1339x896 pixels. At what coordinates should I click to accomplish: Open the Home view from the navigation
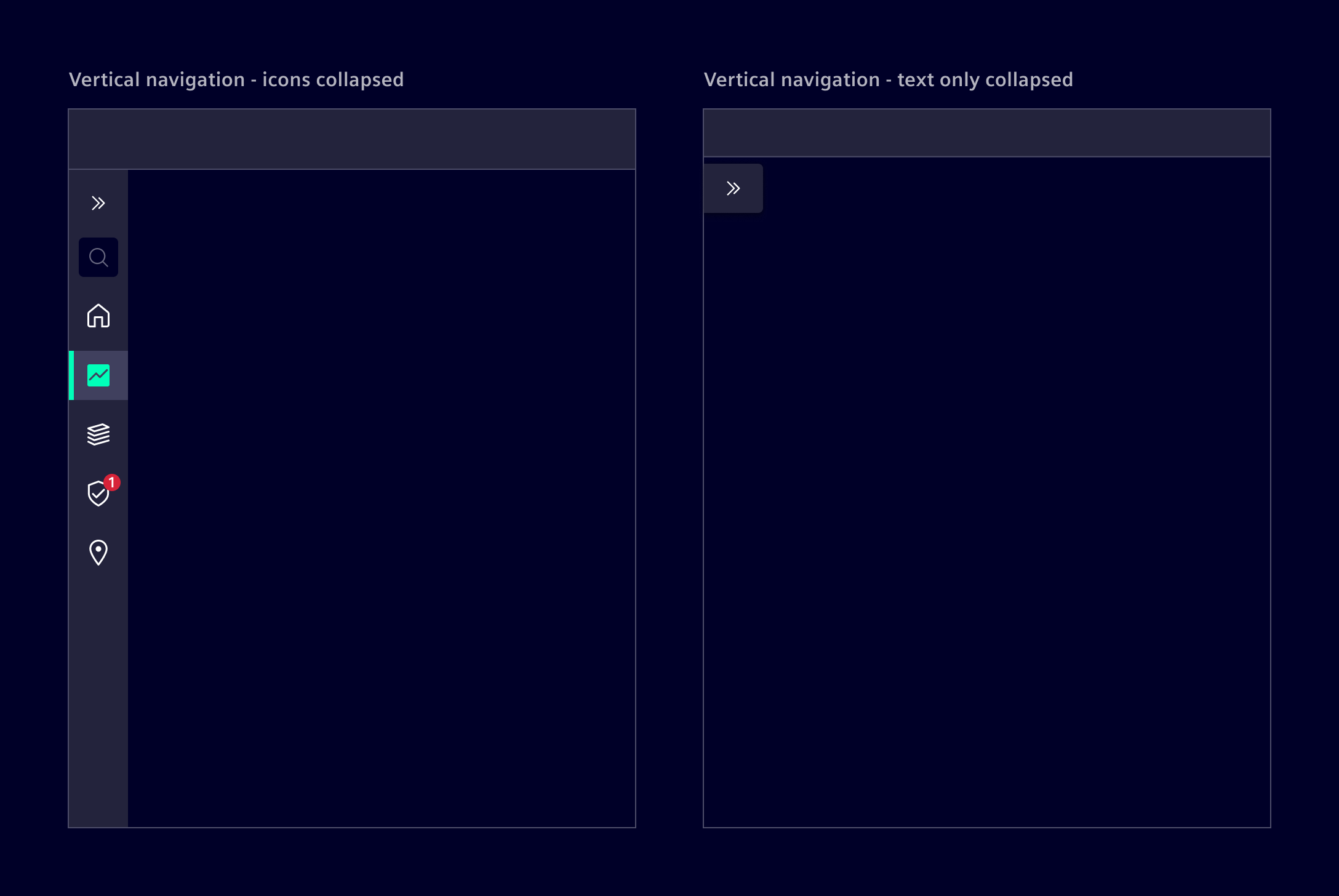click(x=98, y=316)
